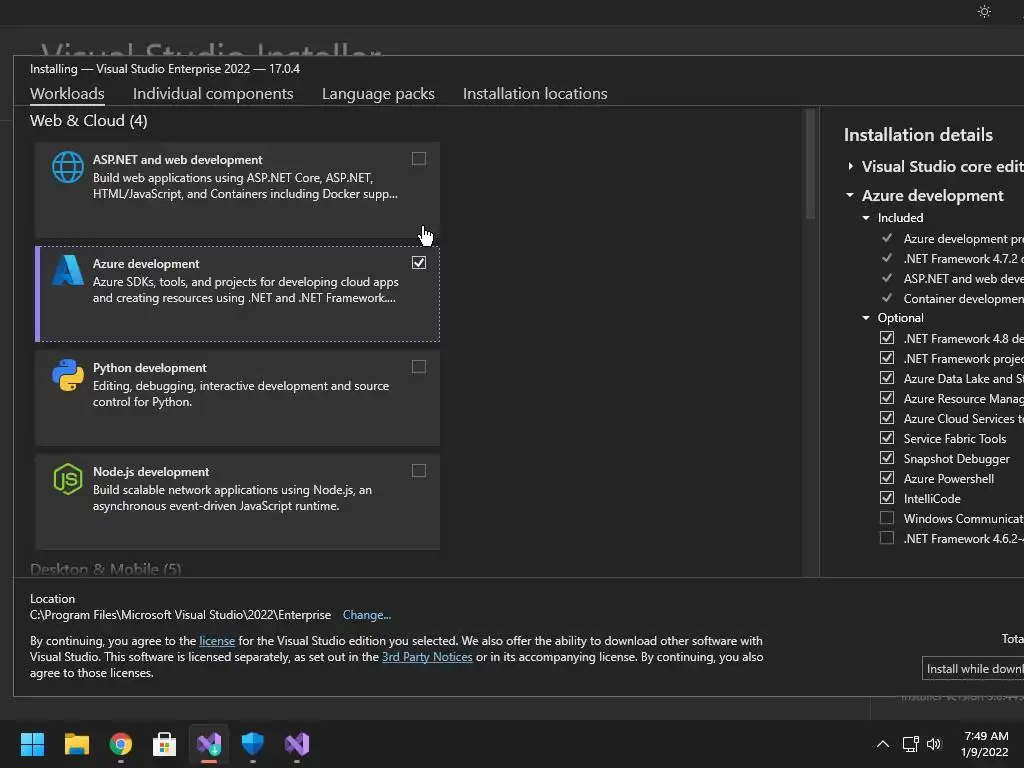Open the 3rd Party Notices link

(427, 657)
